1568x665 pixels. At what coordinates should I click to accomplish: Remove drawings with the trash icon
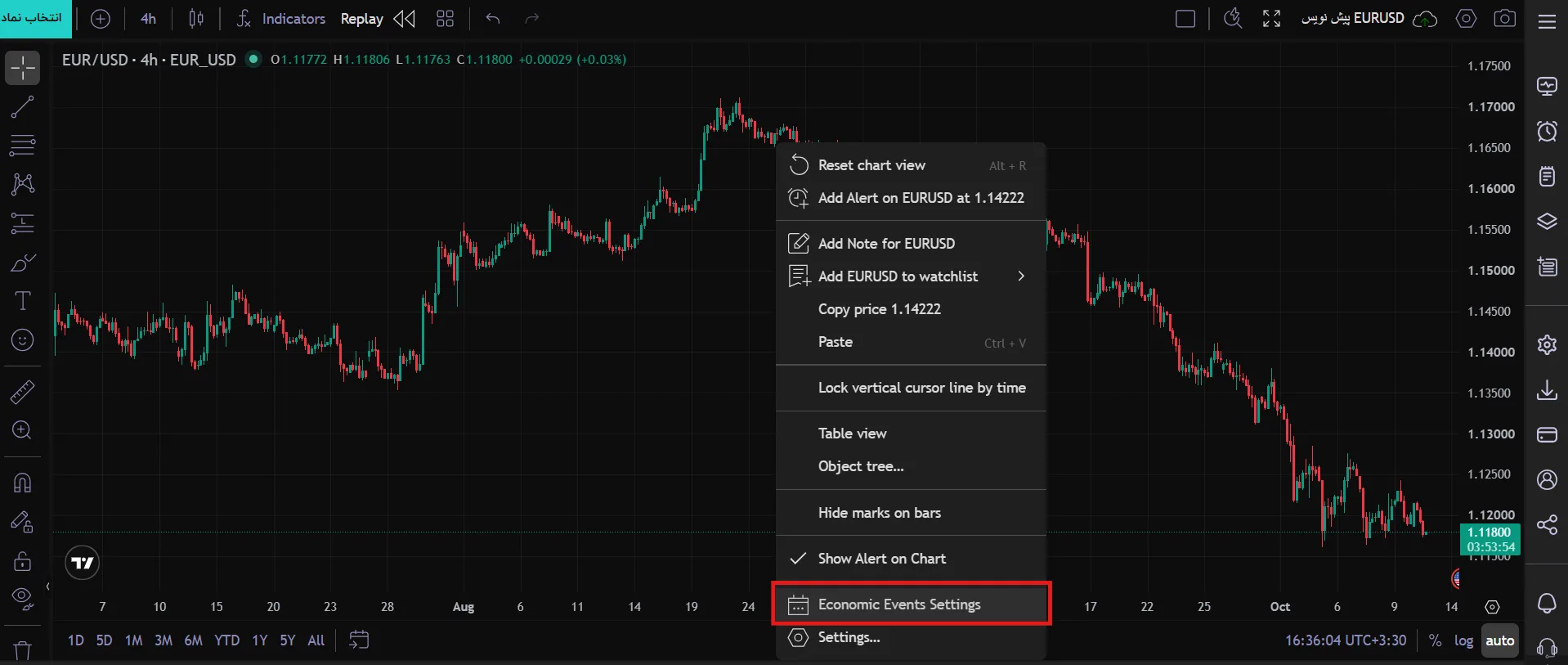(23, 650)
